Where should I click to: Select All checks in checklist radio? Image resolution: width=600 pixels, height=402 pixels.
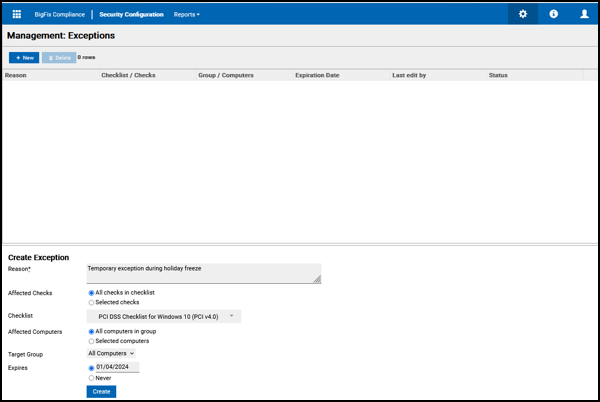(91, 293)
